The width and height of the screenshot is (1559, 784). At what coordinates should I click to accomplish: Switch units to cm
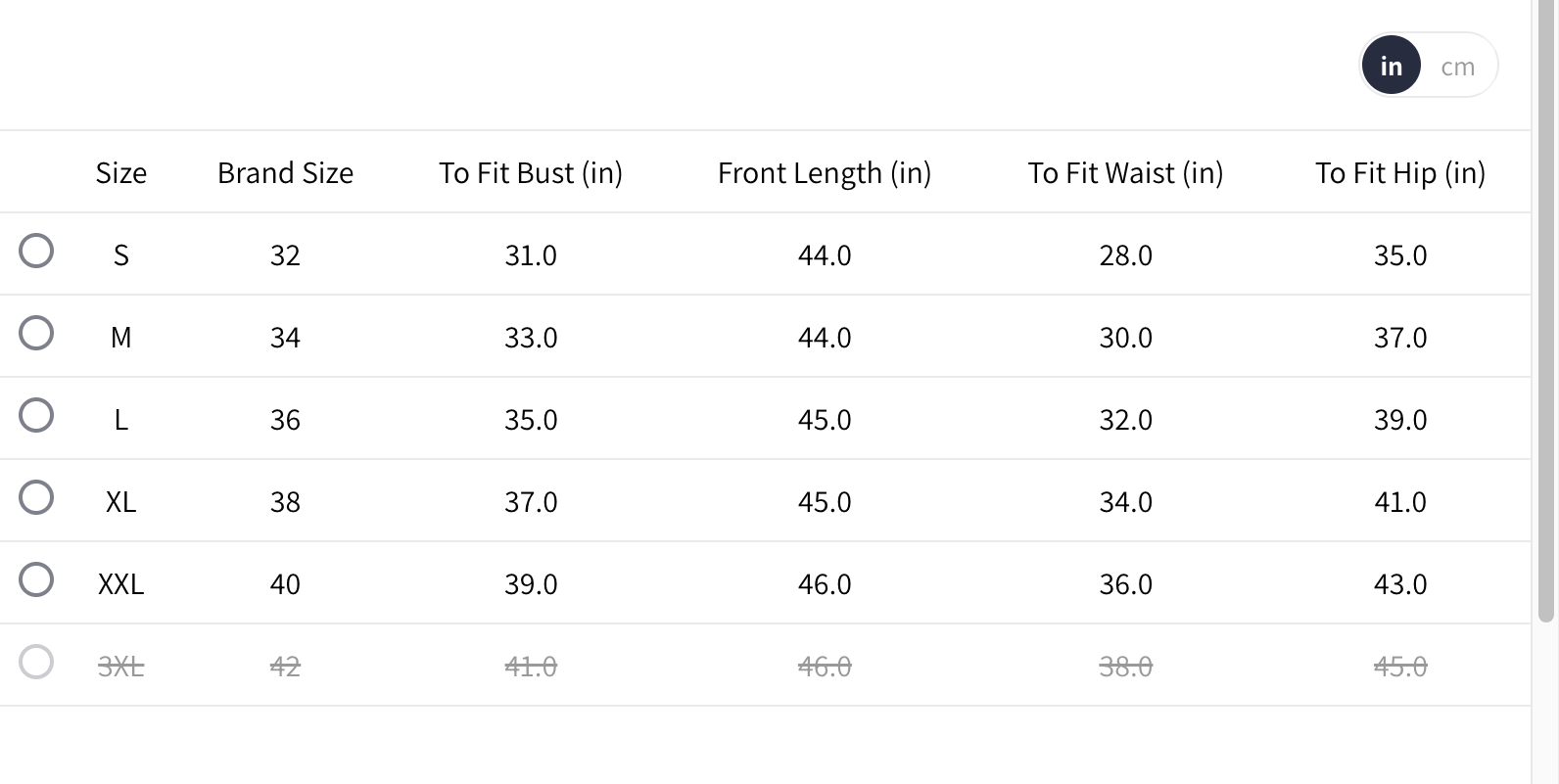click(x=1457, y=67)
